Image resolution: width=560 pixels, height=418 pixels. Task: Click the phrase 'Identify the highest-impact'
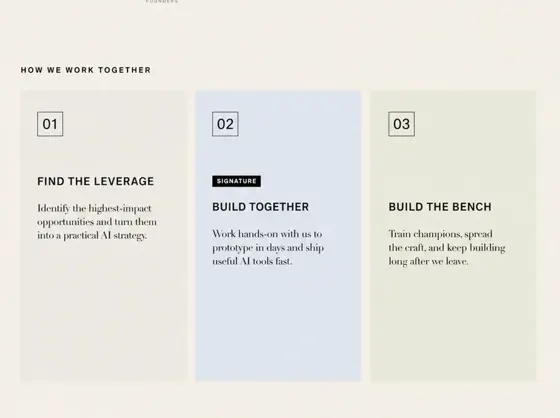click(94, 208)
